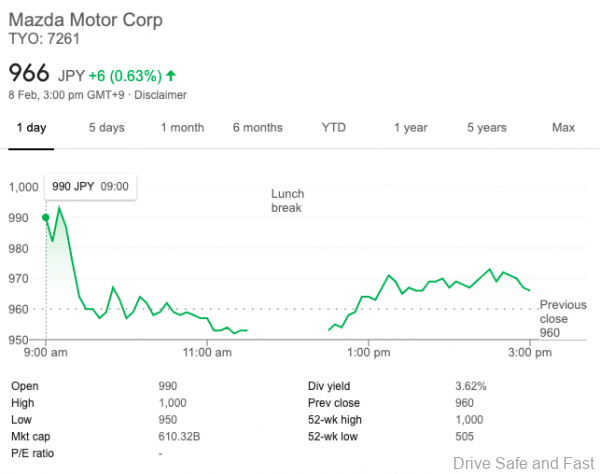The height and width of the screenshot is (474, 600).
Task: Click the Drive Safe and Fast watermark
Action: point(523,463)
